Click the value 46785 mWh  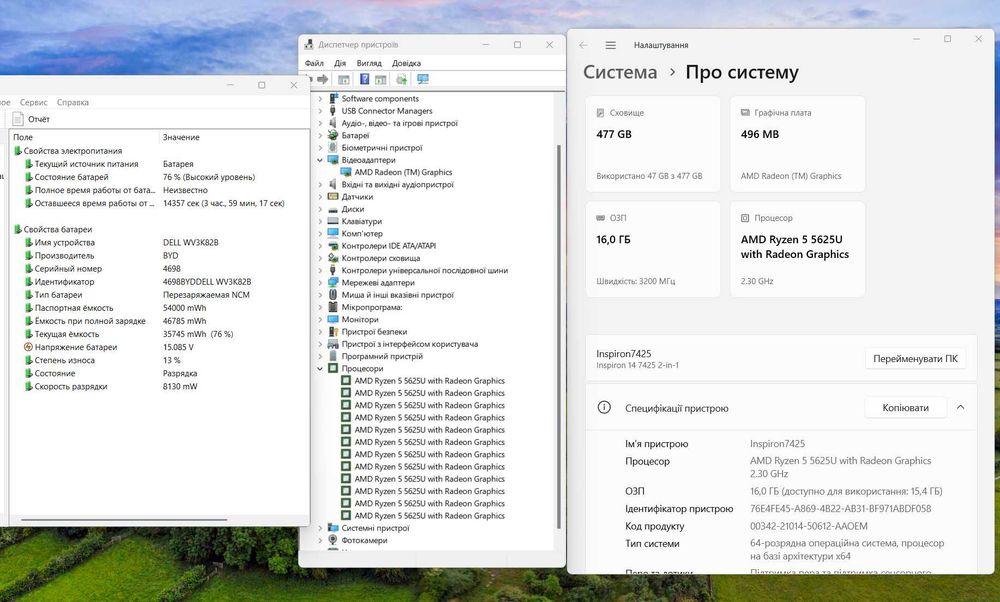pyautogui.click(x=184, y=321)
